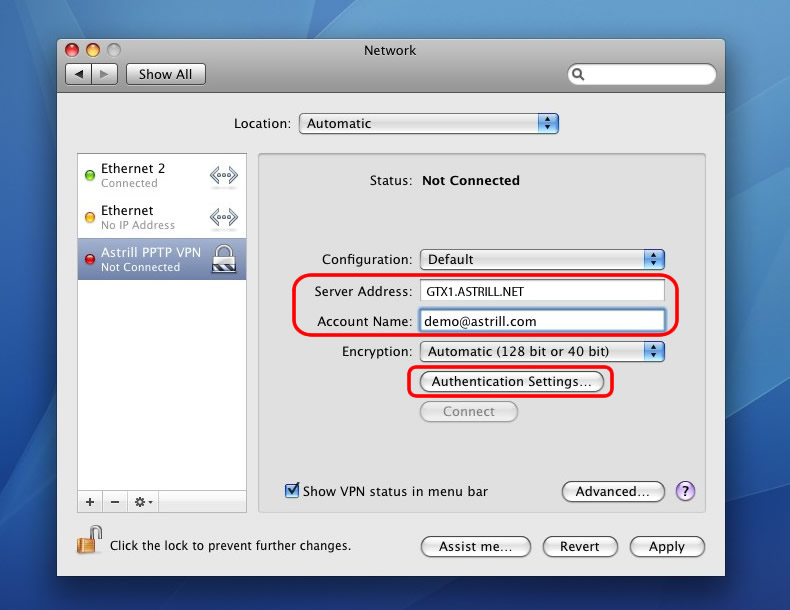Viewport: 790px width, 610px height.
Task: Click the Network window title
Action: tap(390, 50)
